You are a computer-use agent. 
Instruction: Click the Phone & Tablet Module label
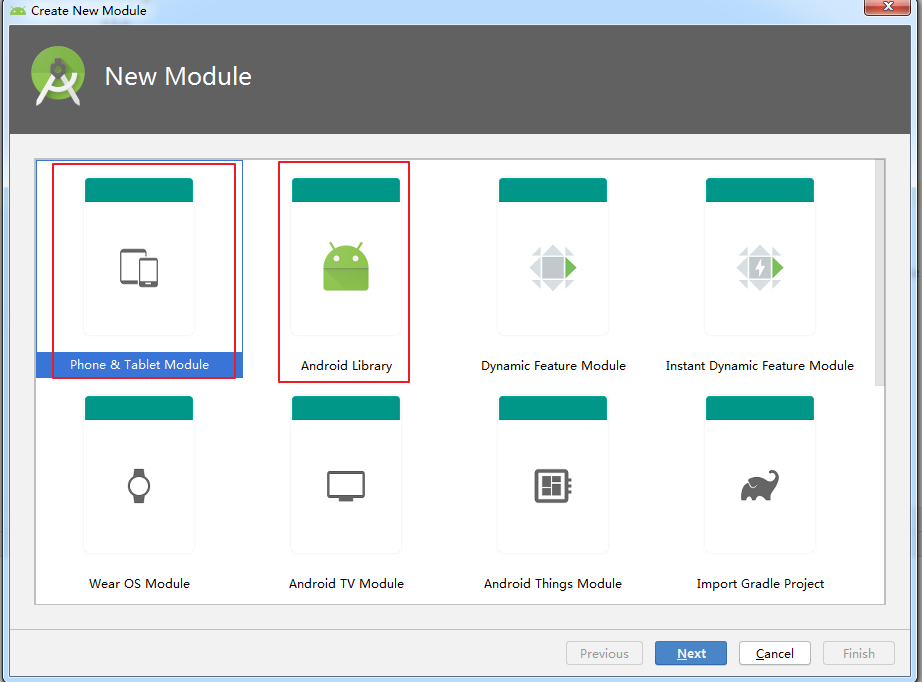pyautogui.click(x=139, y=365)
